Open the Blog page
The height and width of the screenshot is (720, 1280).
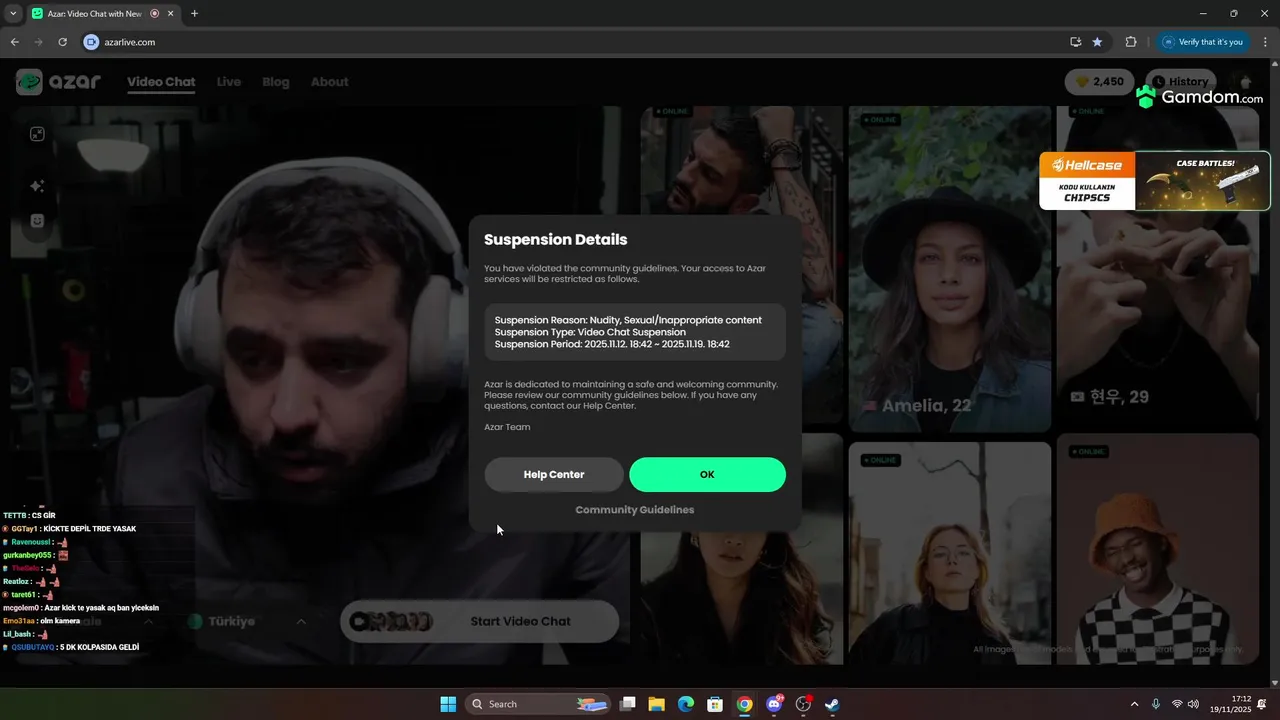coord(276,82)
